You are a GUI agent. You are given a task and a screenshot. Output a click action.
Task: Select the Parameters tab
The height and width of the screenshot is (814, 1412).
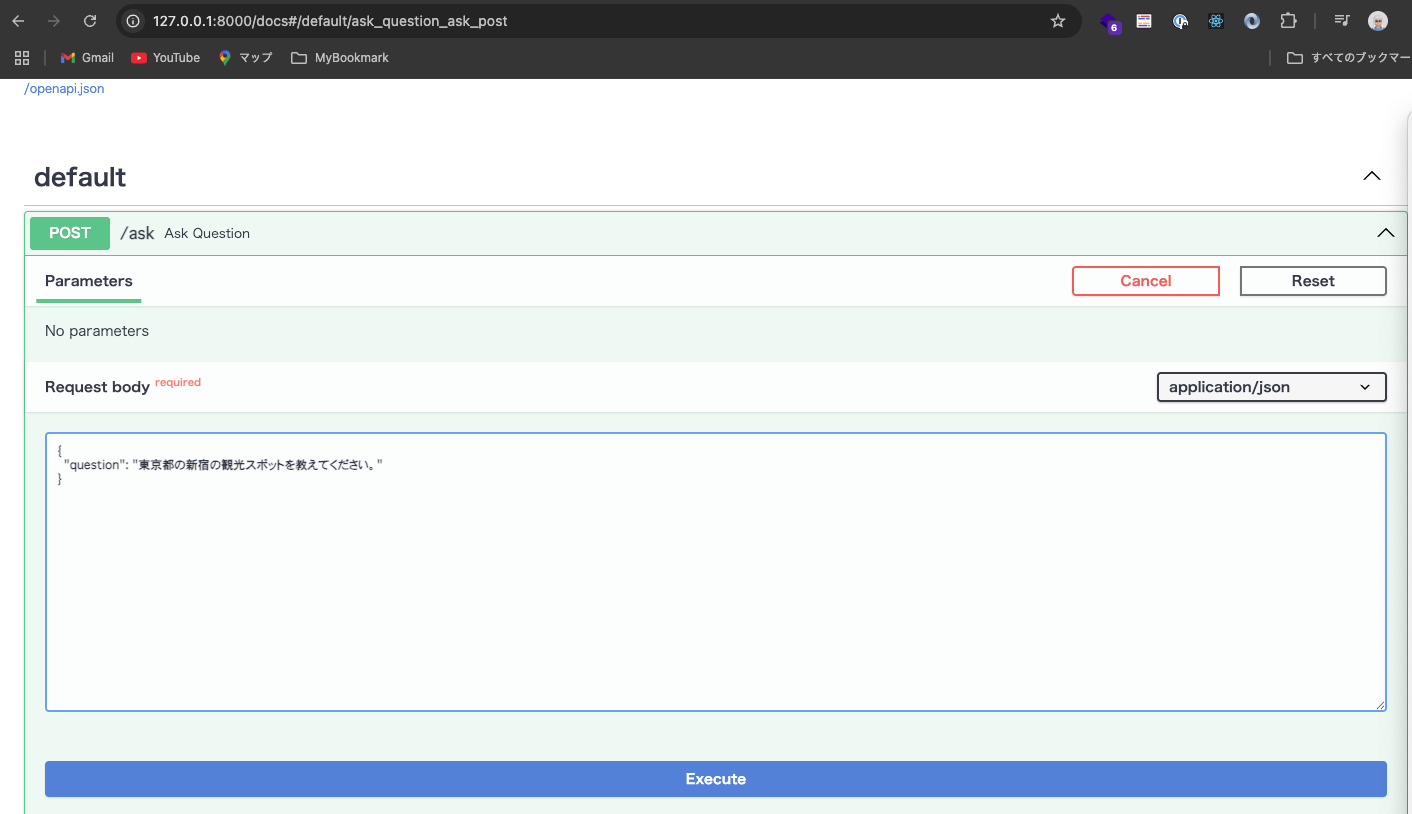tap(89, 281)
